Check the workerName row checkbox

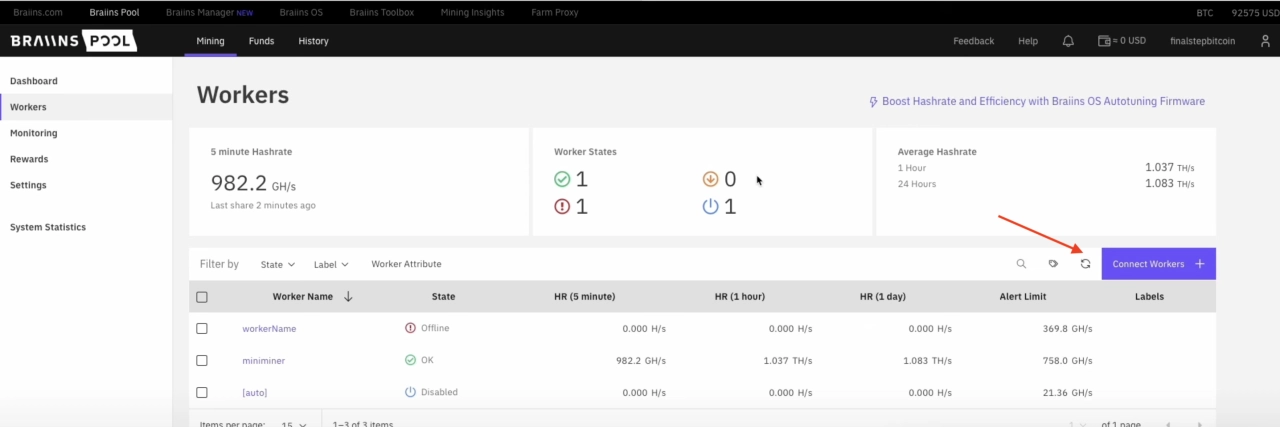point(202,328)
